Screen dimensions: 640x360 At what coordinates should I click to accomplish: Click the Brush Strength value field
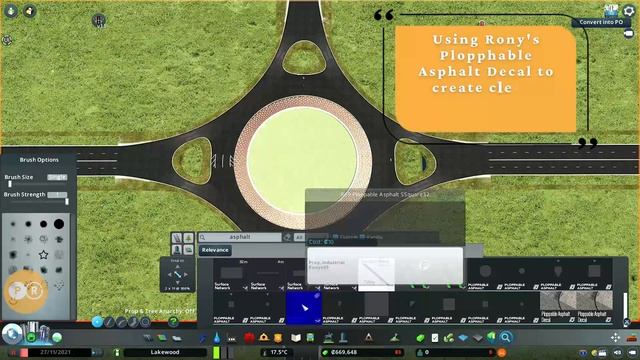57,195
